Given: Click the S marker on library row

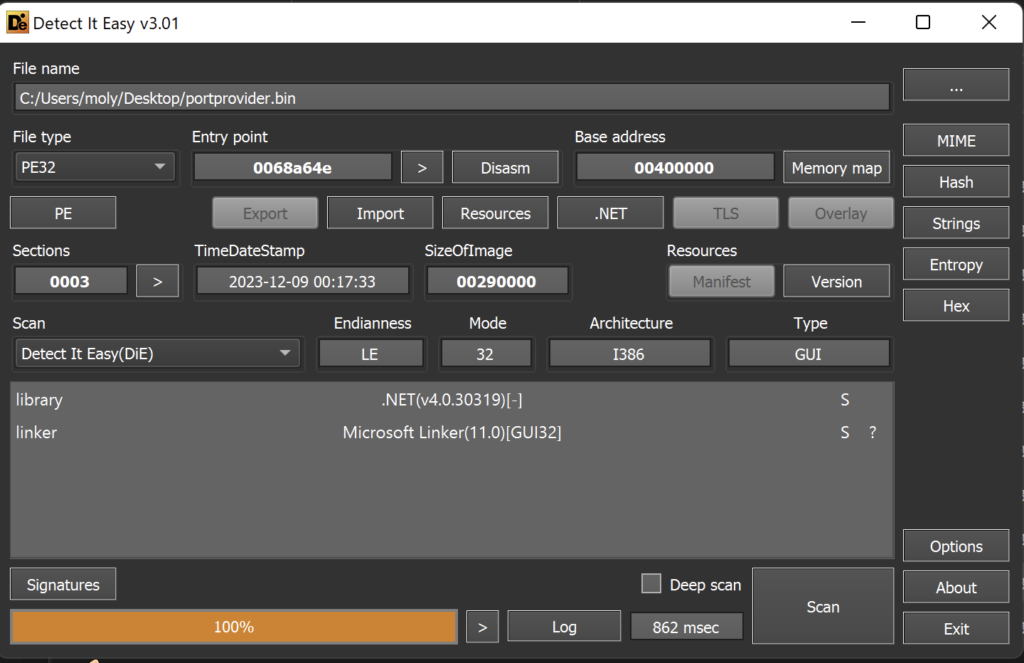Looking at the screenshot, I should 845,400.
